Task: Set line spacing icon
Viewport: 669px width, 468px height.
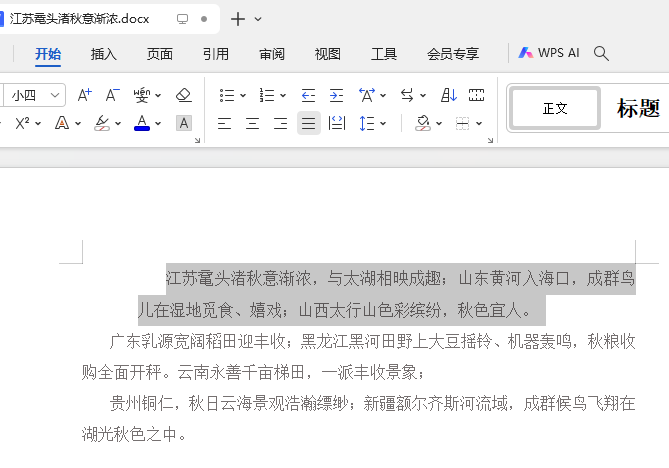Action: pyautogui.click(x=366, y=124)
